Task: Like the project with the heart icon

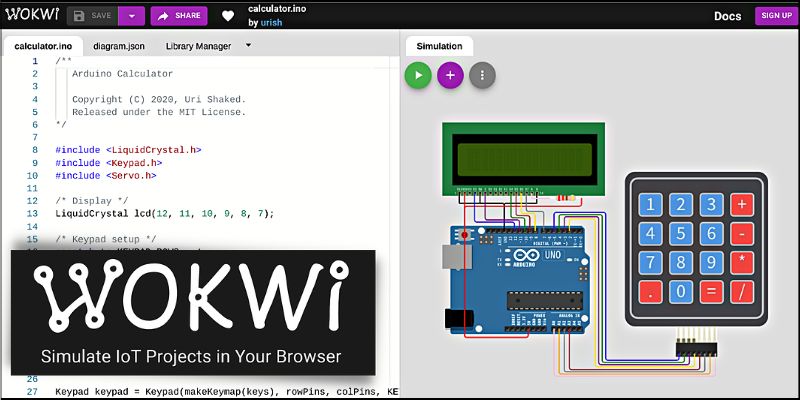Action: click(x=228, y=16)
